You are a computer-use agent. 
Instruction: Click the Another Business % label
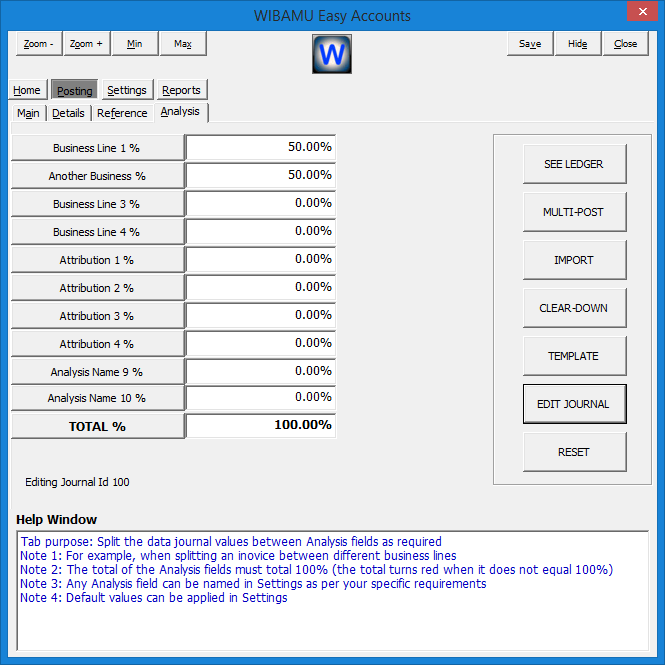[98, 176]
